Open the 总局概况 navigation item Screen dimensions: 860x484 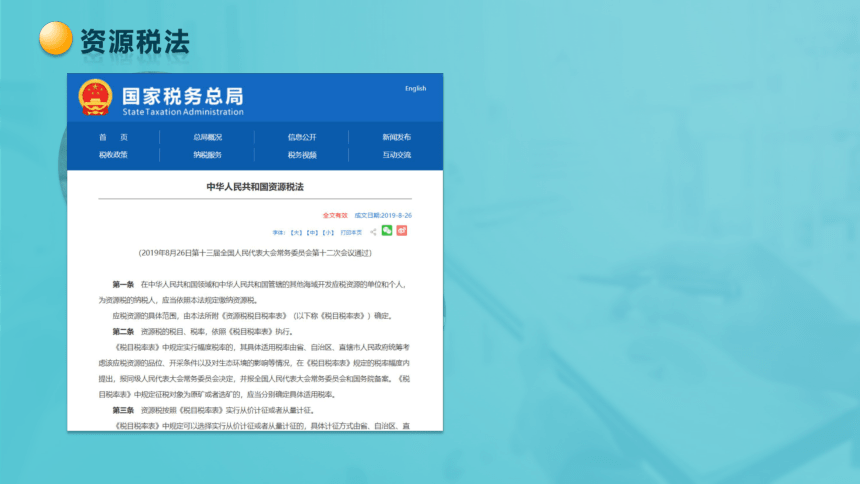pyautogui.click(x=207, y=137)
